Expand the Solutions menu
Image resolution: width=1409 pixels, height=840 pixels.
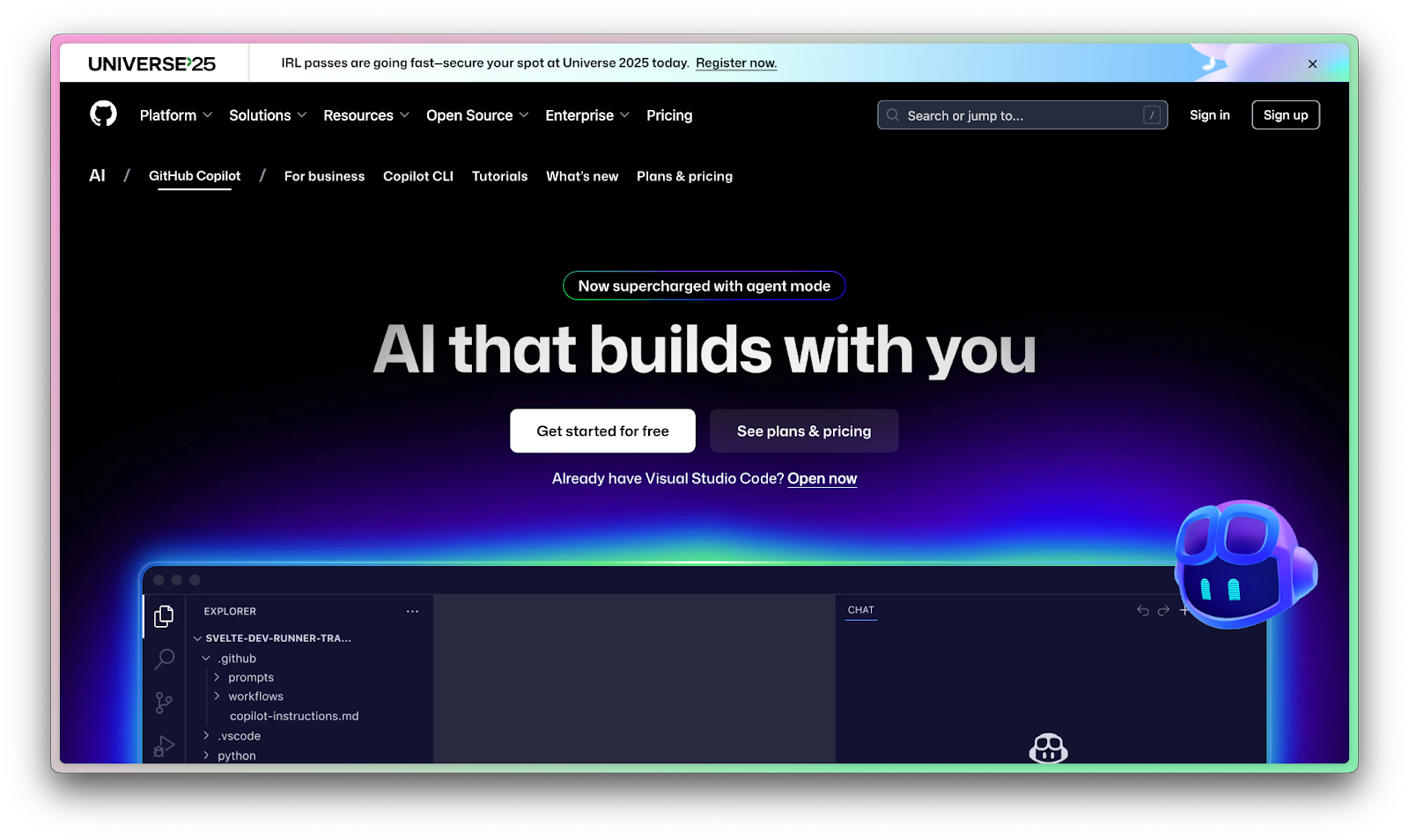[268, 115]
